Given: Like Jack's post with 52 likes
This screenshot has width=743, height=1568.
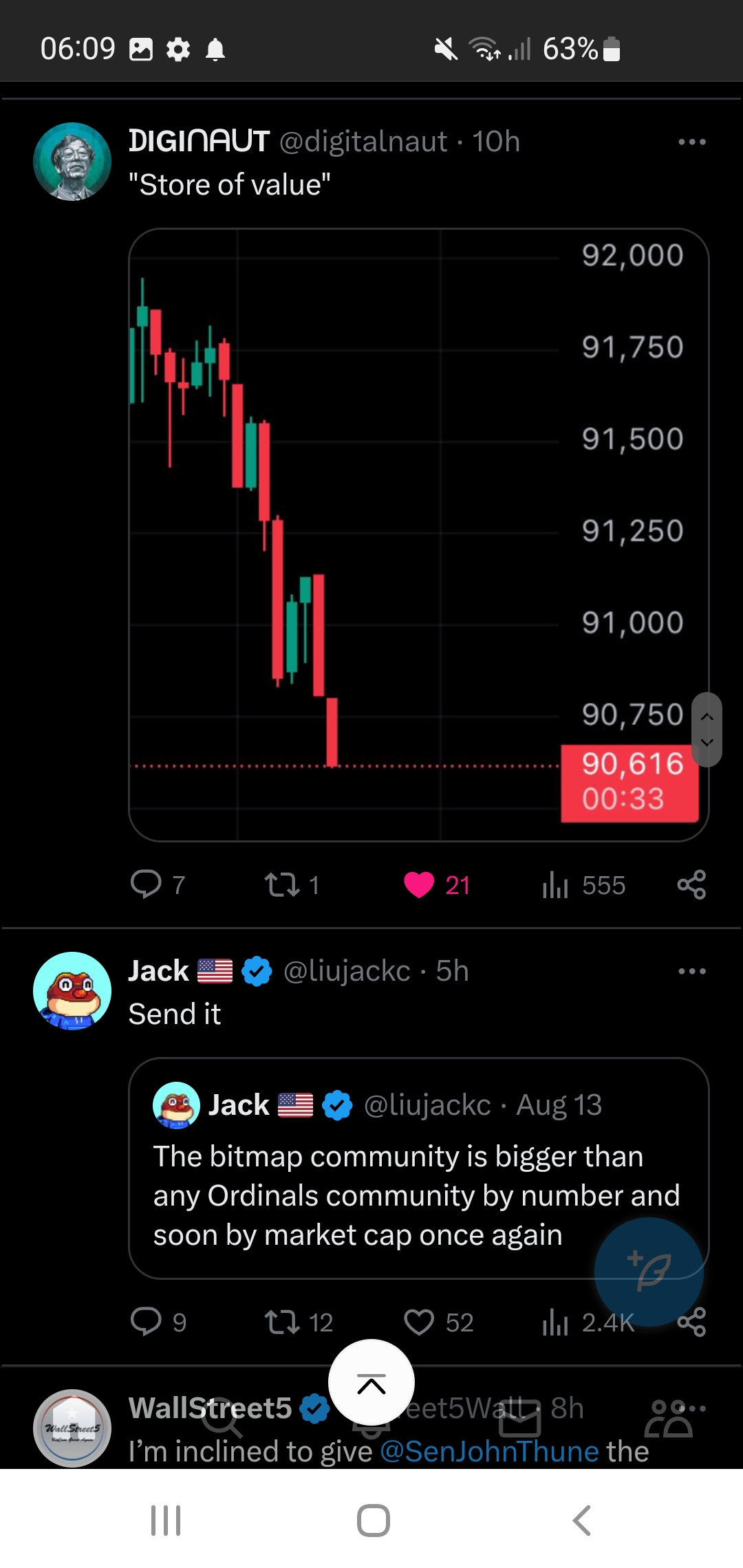Looking at the screenshot, I should click(439, 1322).
